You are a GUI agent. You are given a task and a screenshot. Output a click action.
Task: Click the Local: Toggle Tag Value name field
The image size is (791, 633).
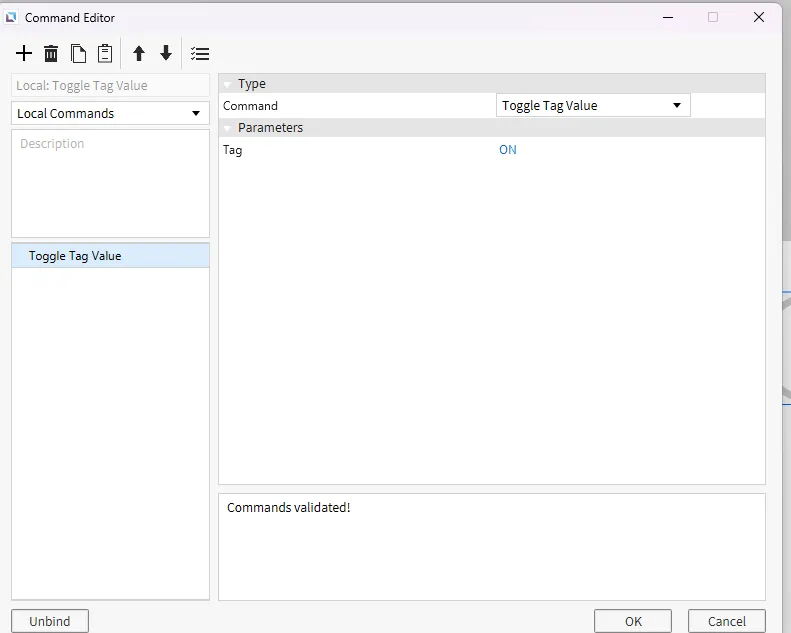pyautogui.click(x=110, y=86)
